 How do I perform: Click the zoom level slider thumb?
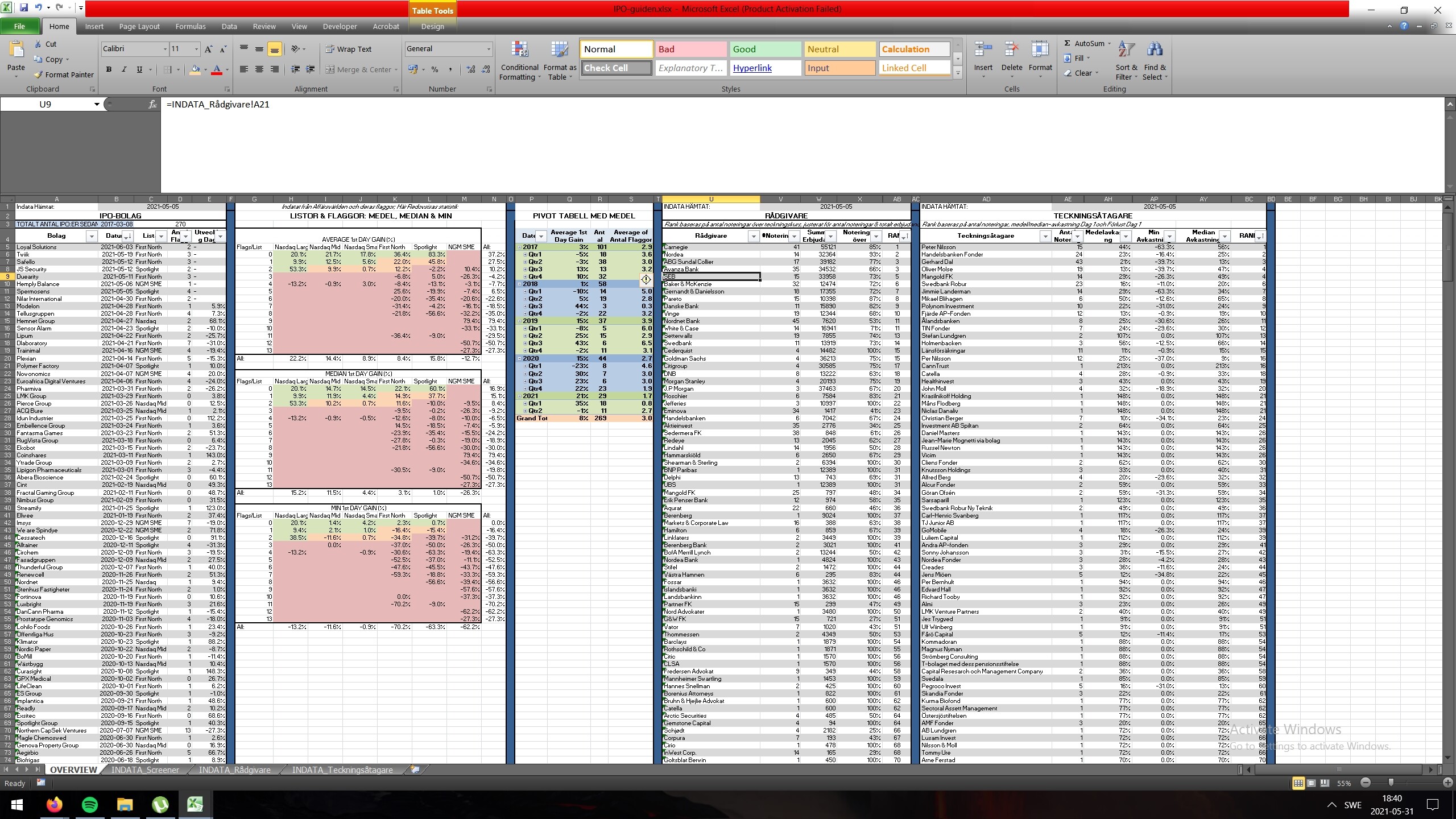click(x=1391, y=783)
